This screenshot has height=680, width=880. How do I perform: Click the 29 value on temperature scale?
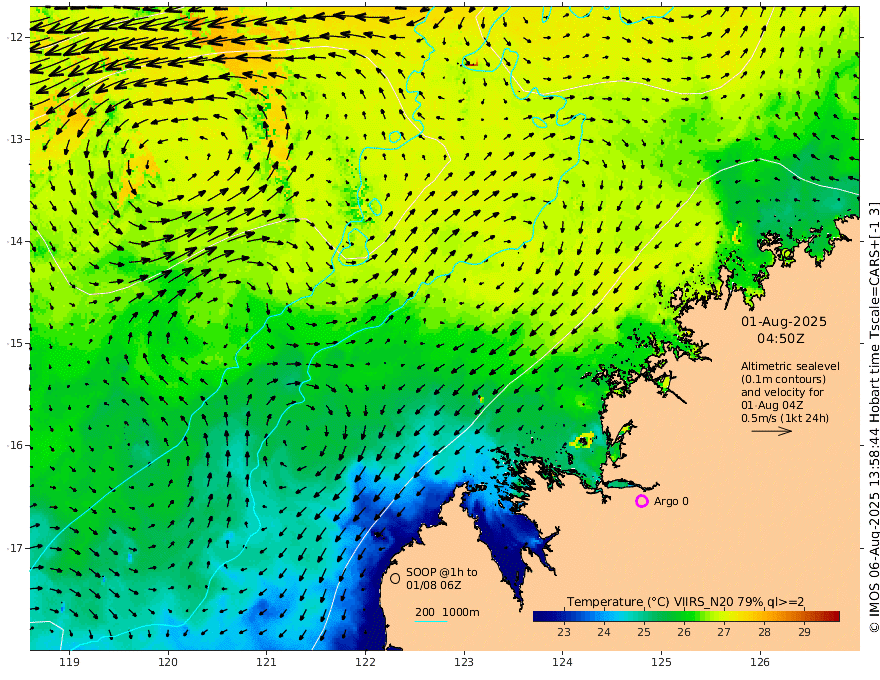[x=804, y=632]
